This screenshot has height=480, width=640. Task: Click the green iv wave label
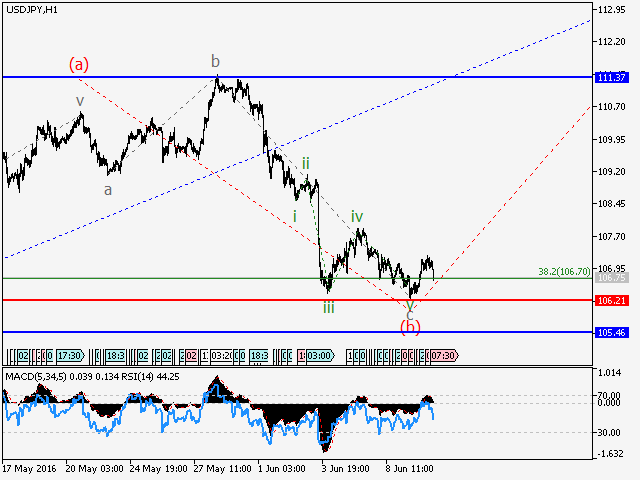pyautogui.click(x=357, y=216)
